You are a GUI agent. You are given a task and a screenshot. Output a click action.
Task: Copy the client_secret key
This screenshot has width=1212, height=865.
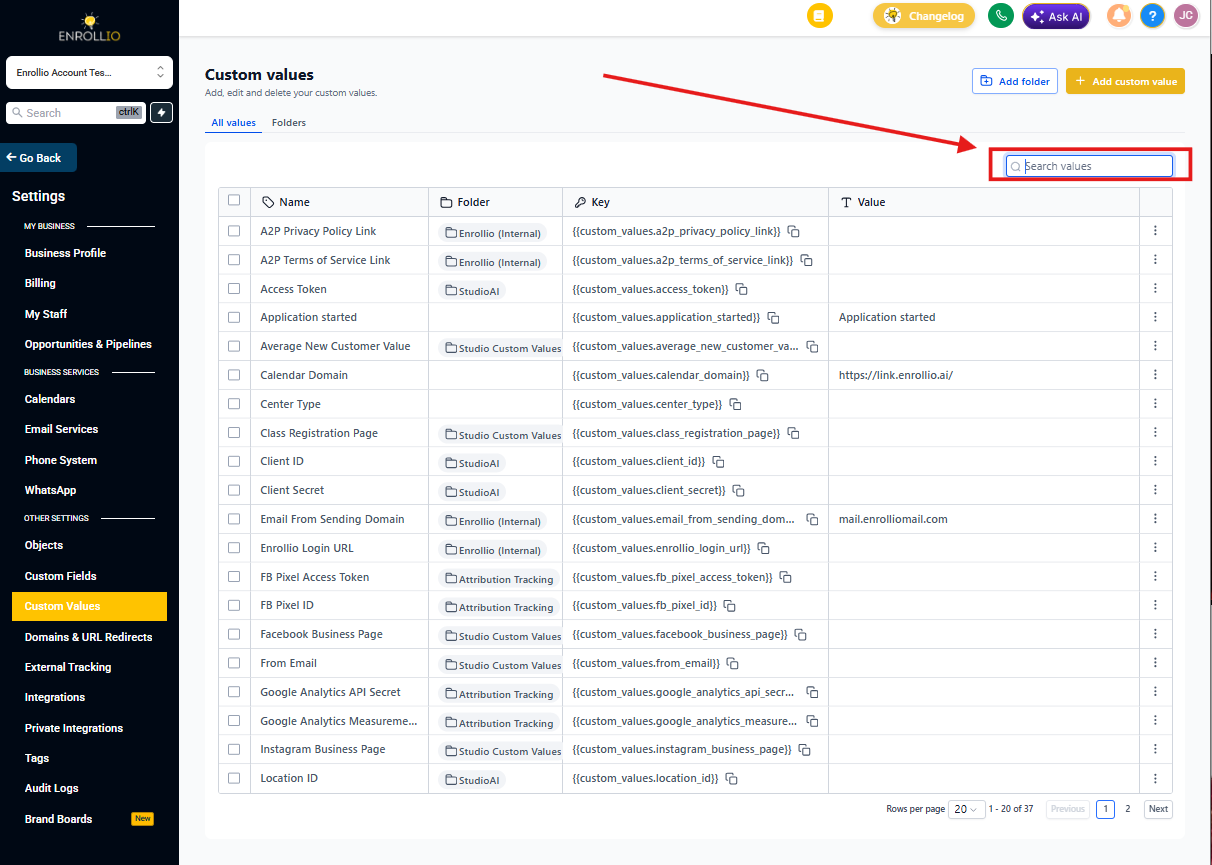click(x=738, y=490)
